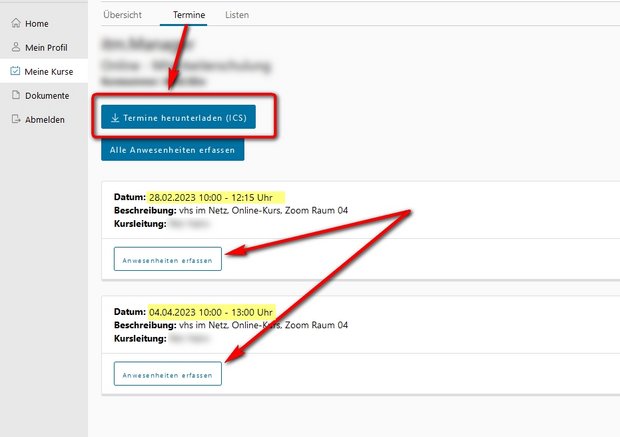
Task: Click the Meine Kurse label in sidebar
Action: click(x=49, y=71)
